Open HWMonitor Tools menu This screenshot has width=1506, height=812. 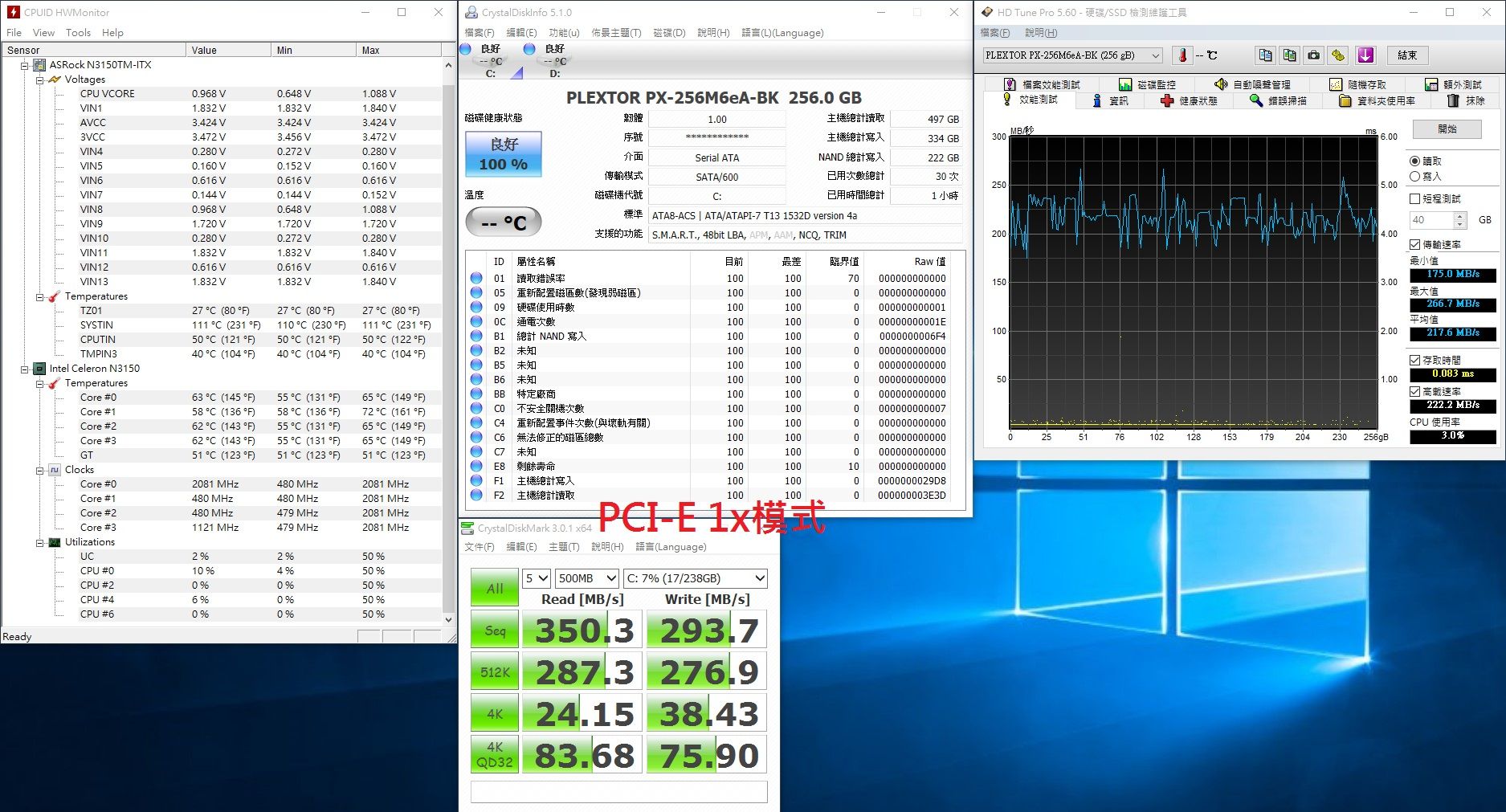[78, 33]
